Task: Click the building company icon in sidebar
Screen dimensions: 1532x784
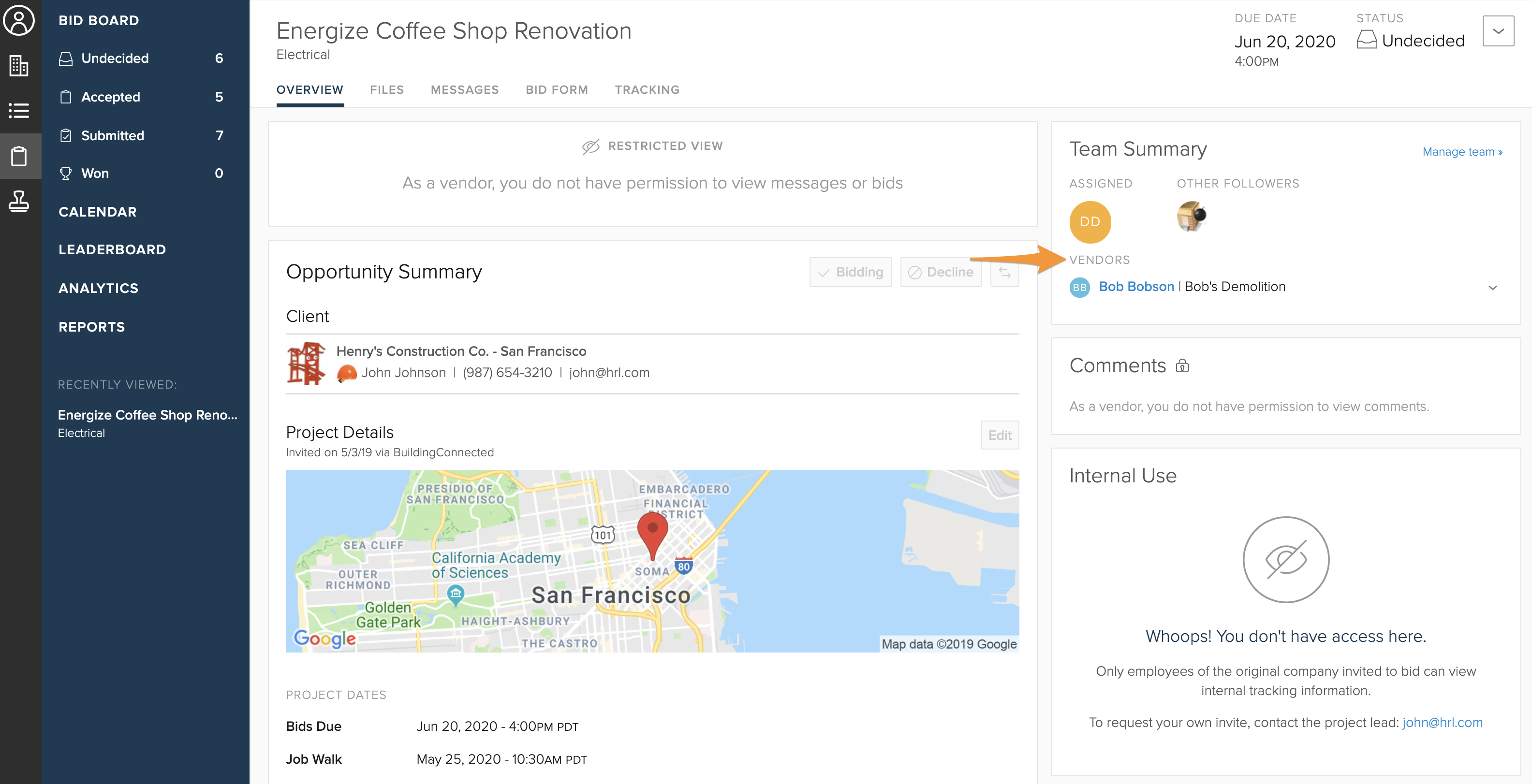Action: (19, 65)
